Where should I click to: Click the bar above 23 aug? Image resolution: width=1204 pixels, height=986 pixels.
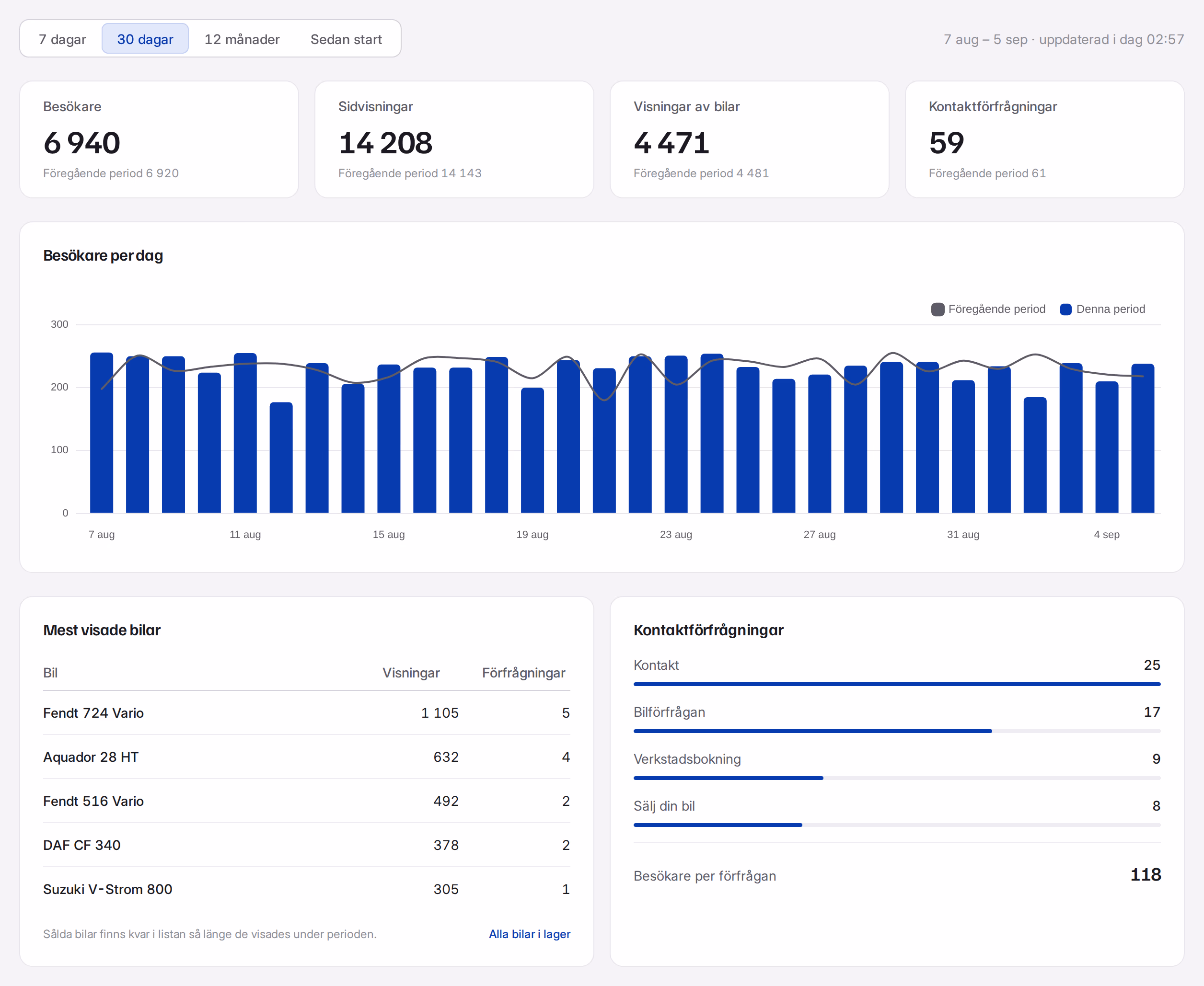pyautogui.click(x=676, y=434)
